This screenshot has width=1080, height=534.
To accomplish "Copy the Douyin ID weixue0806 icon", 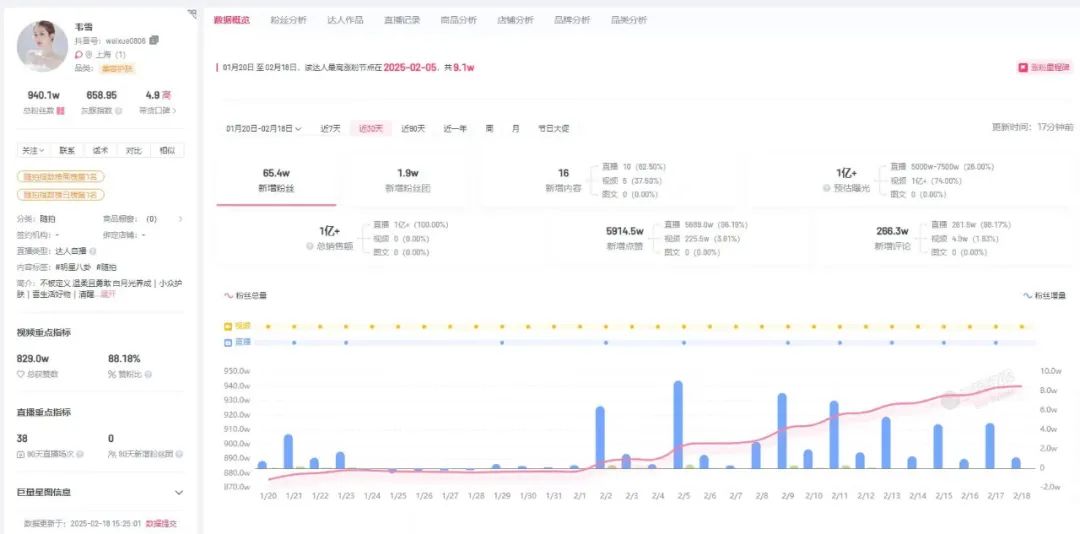I will tap(154, 41).
